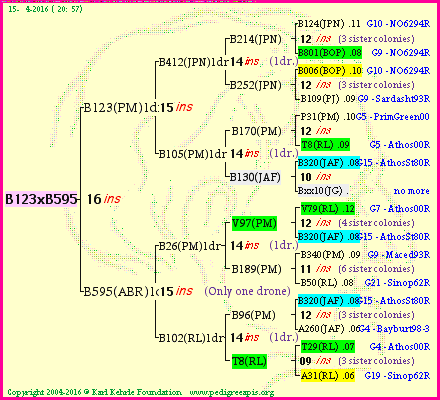The width and height of the screenshot is (440, 400).
Task: Click B340(PM) .09 ancestor
Action: [x=330, y=255]
